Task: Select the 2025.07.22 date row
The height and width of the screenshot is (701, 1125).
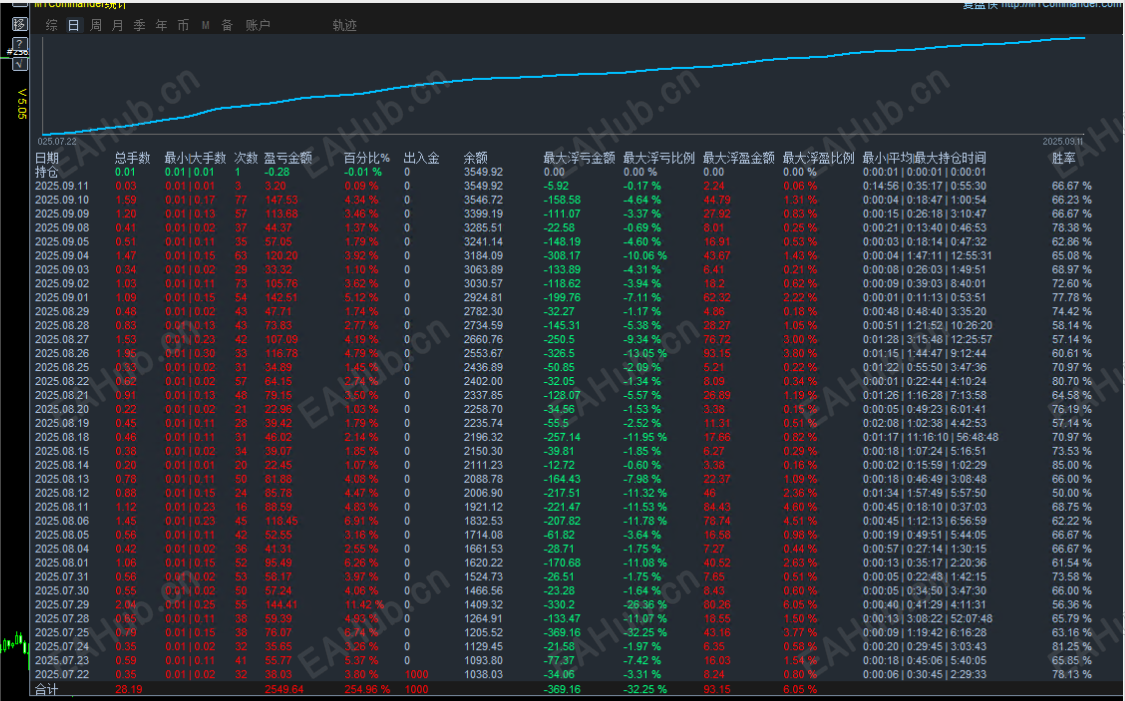Action: (x=563, y=674)
